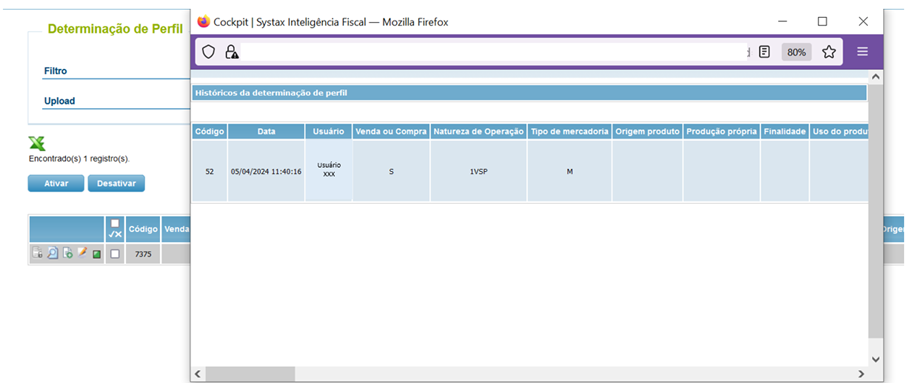Click the copy-add document icon in row 7375
The width and height of the screenshot is (913, 383).
[x=68, y=253]
